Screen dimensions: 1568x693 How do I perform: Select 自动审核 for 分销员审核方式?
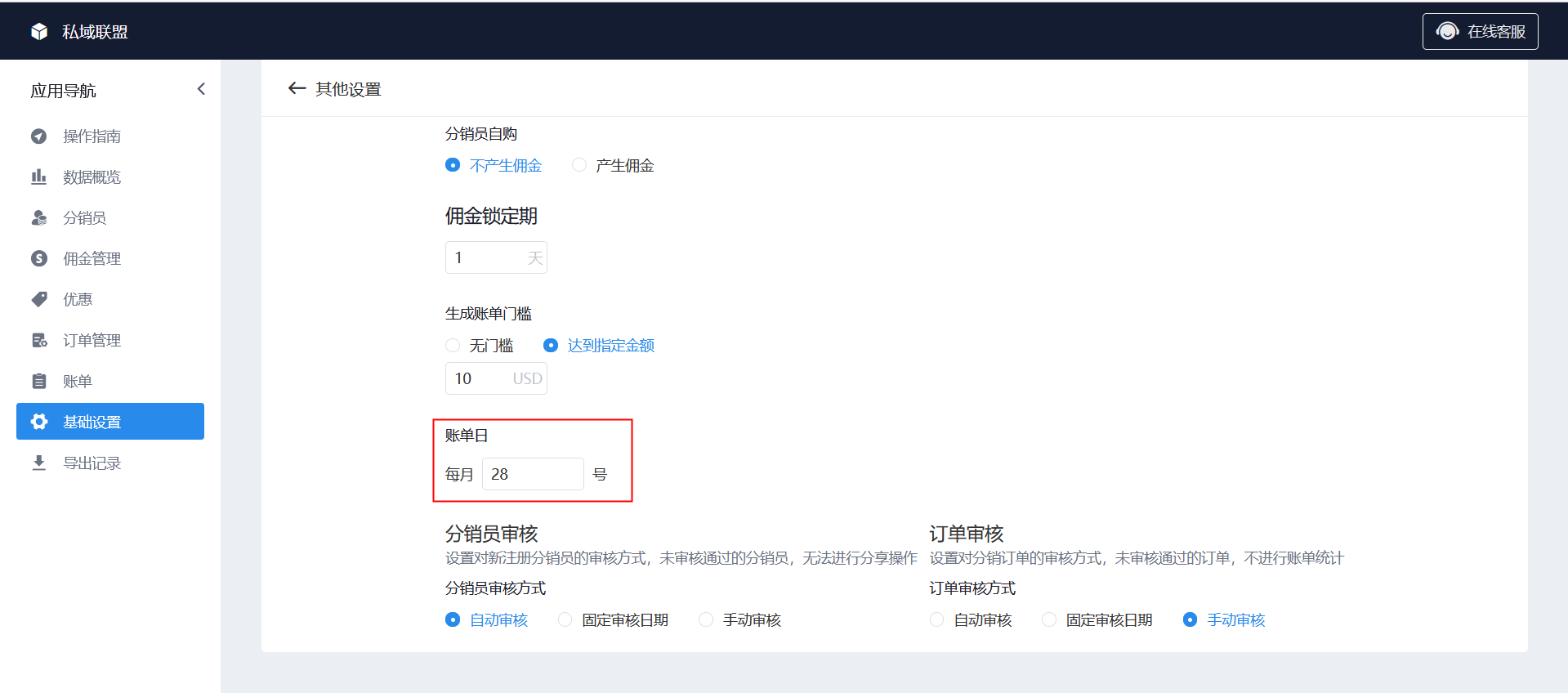[487, 620]
